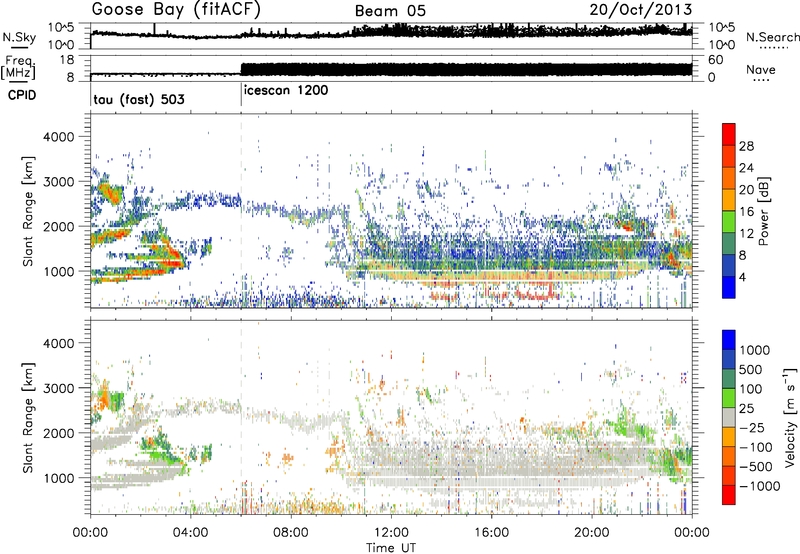
Task: Click the 'Power [dB]' color bar label
Action: point(763,211)
